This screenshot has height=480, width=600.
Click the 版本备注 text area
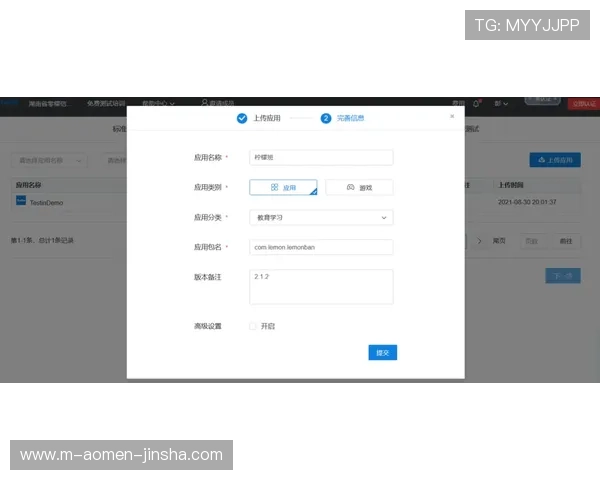321,286
